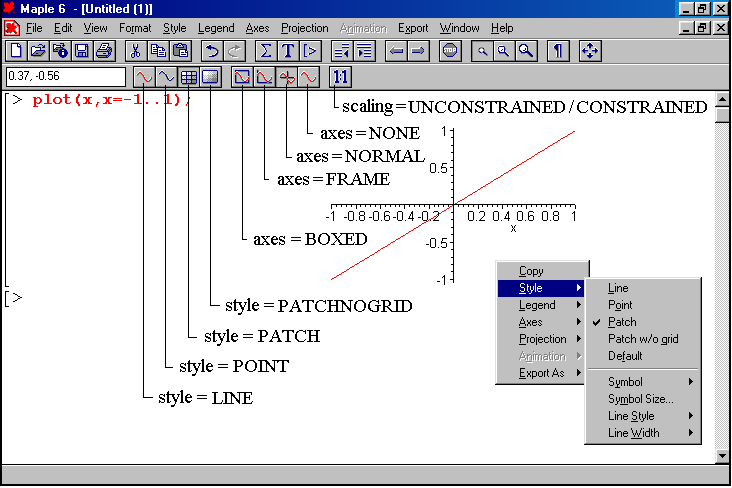Click the vertical scrollbar down arrow
This screenshot has height=488, width=732.
pyautogui.click(x=722, y=456)
